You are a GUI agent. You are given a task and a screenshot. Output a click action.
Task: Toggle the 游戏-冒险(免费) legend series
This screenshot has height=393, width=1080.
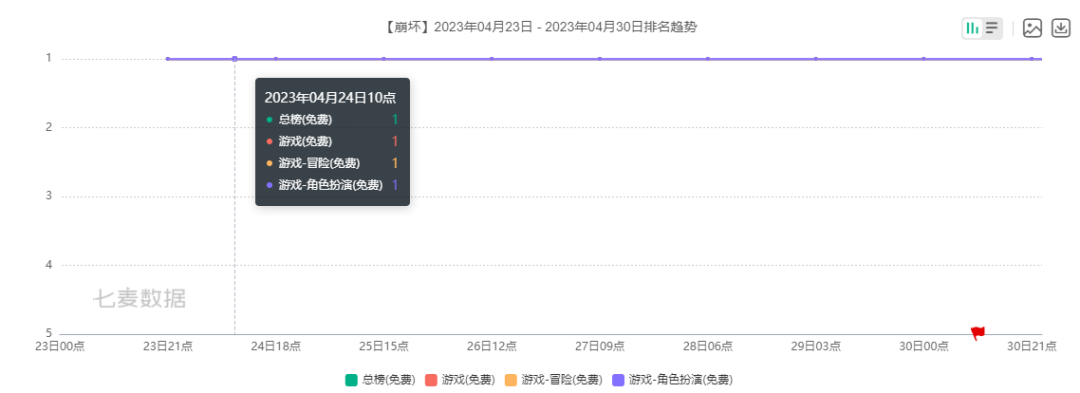554,379
